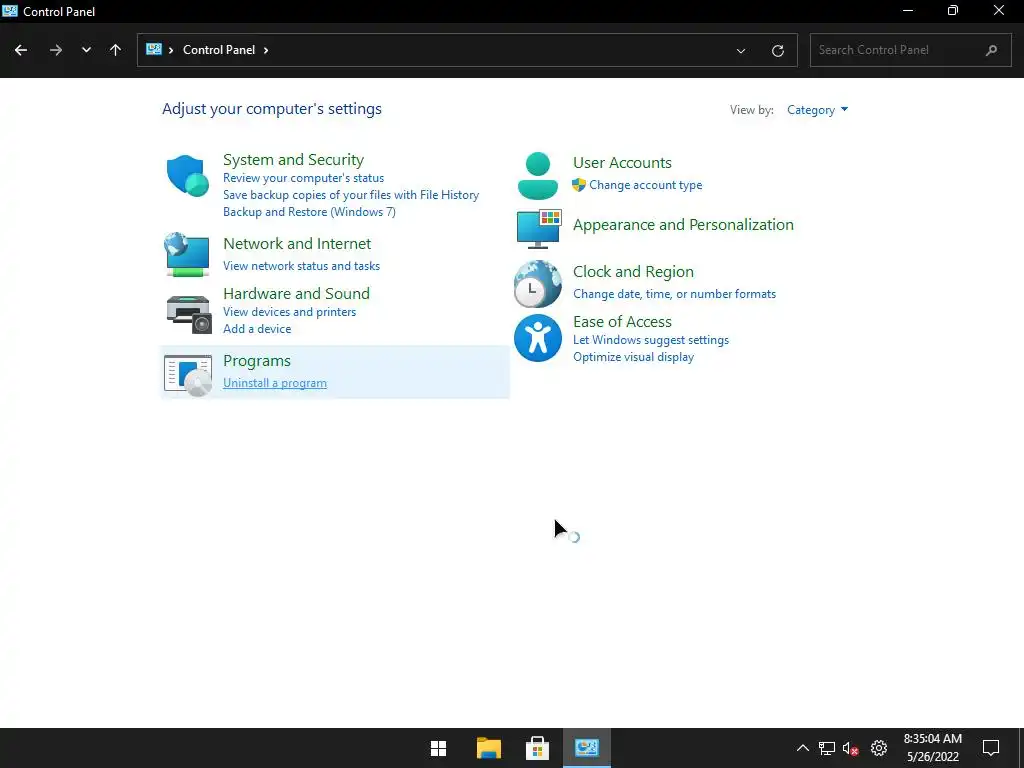Open the Programs heading link
1024x768 pixels.
257,360
